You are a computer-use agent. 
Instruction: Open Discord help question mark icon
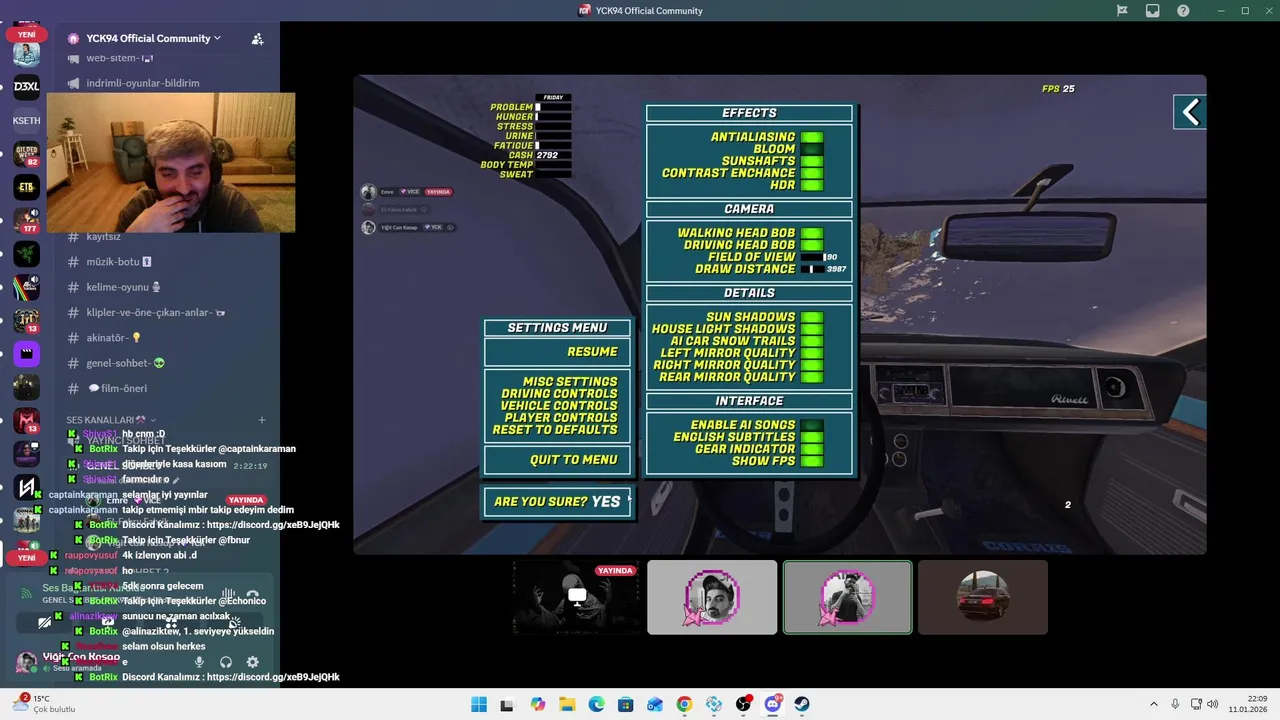click(1184, 11)
